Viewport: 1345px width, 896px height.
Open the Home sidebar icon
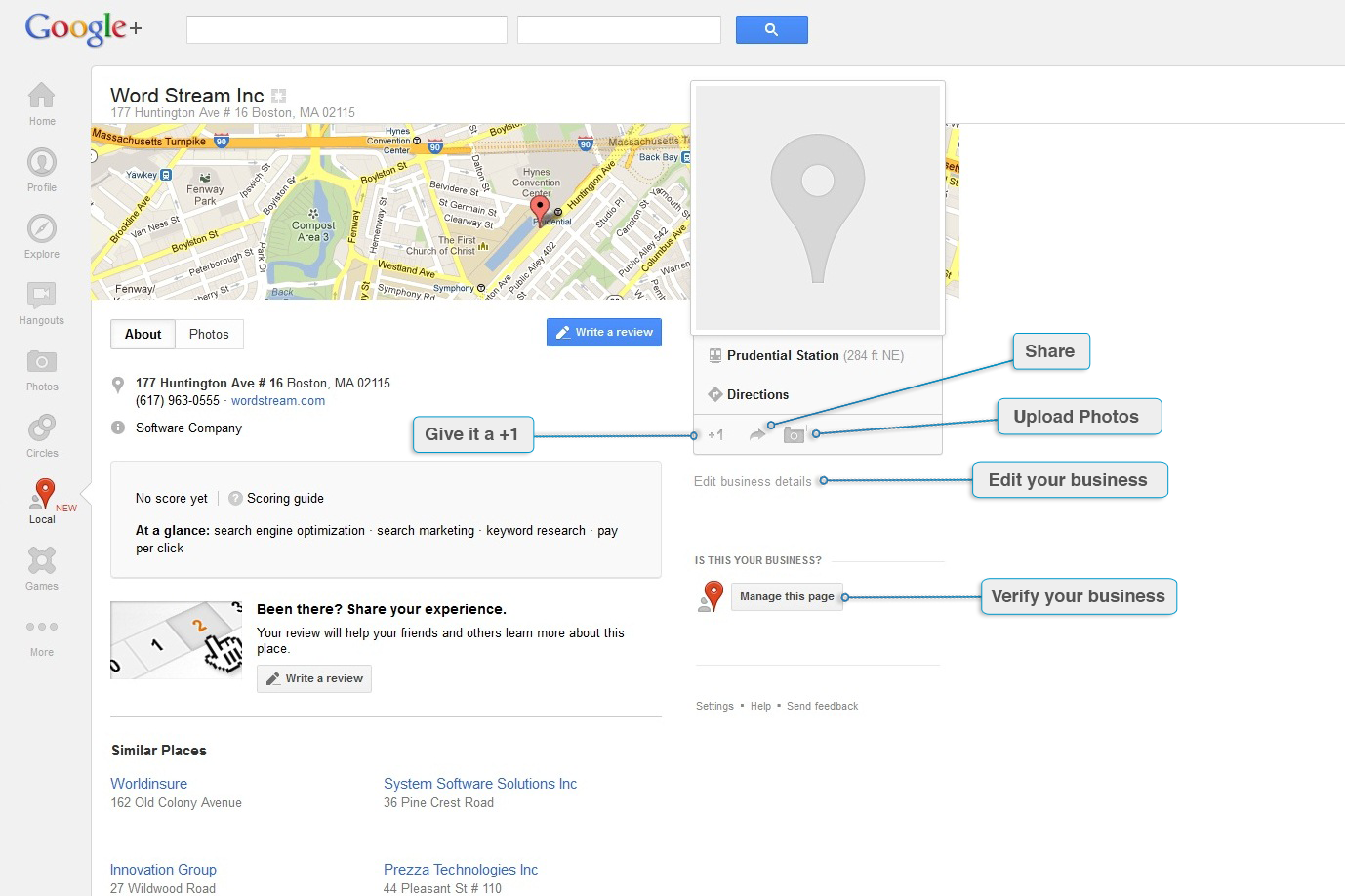click(x=41, y=96)
